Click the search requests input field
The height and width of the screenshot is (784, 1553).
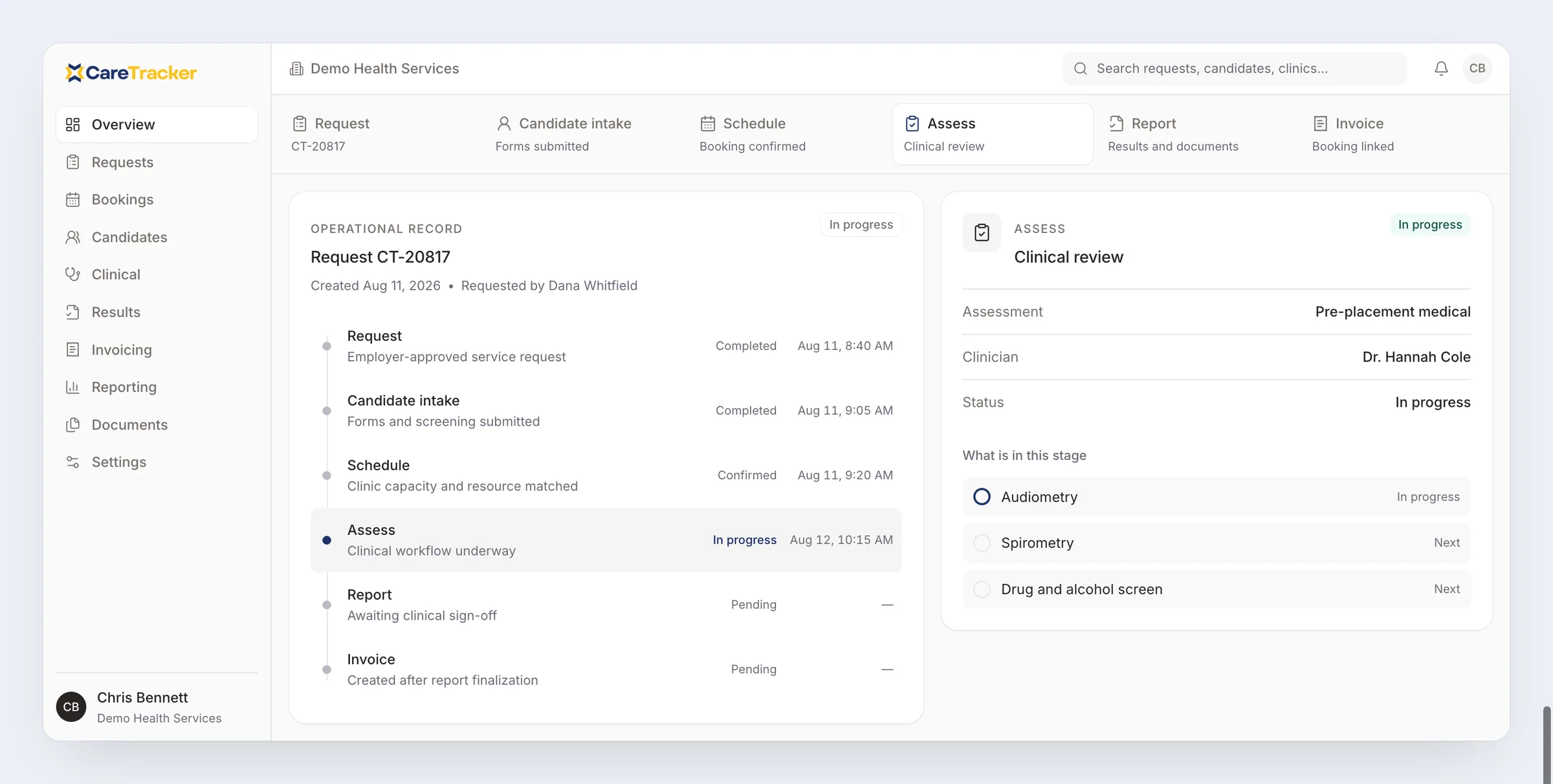[x=1235, y=69]
